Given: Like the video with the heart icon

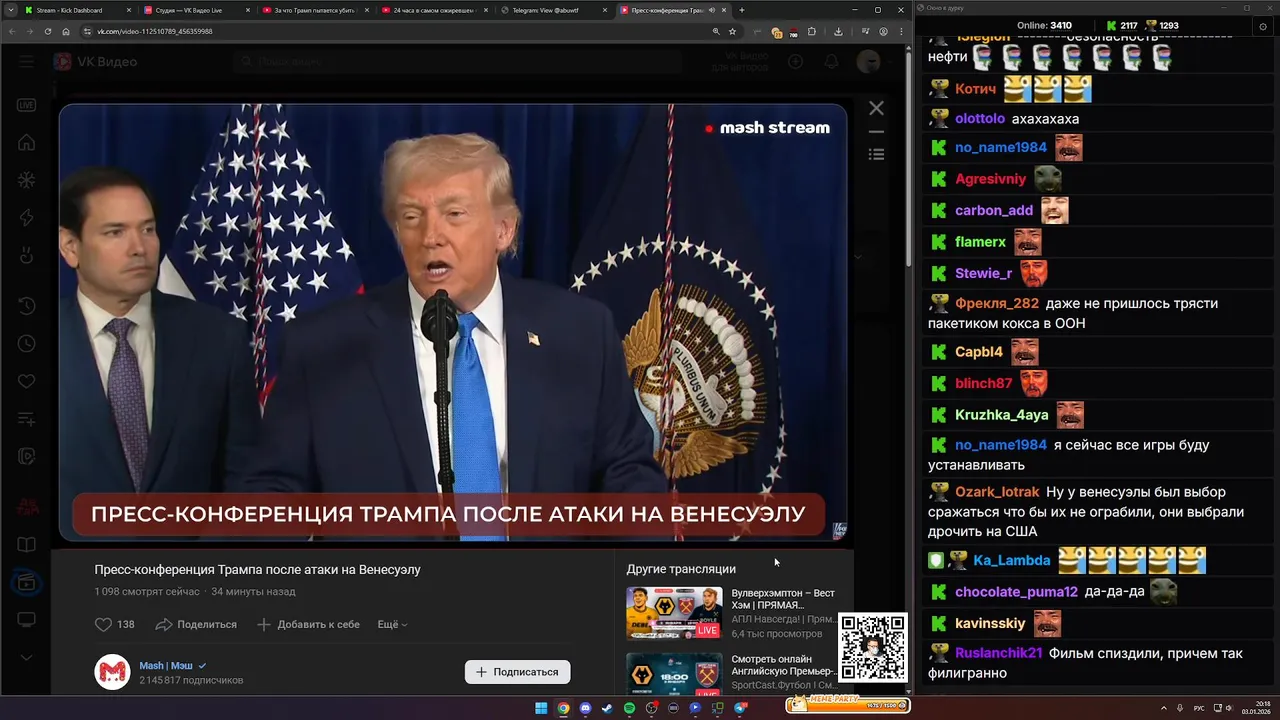Looking at the screenshot, I should [103, 624].
